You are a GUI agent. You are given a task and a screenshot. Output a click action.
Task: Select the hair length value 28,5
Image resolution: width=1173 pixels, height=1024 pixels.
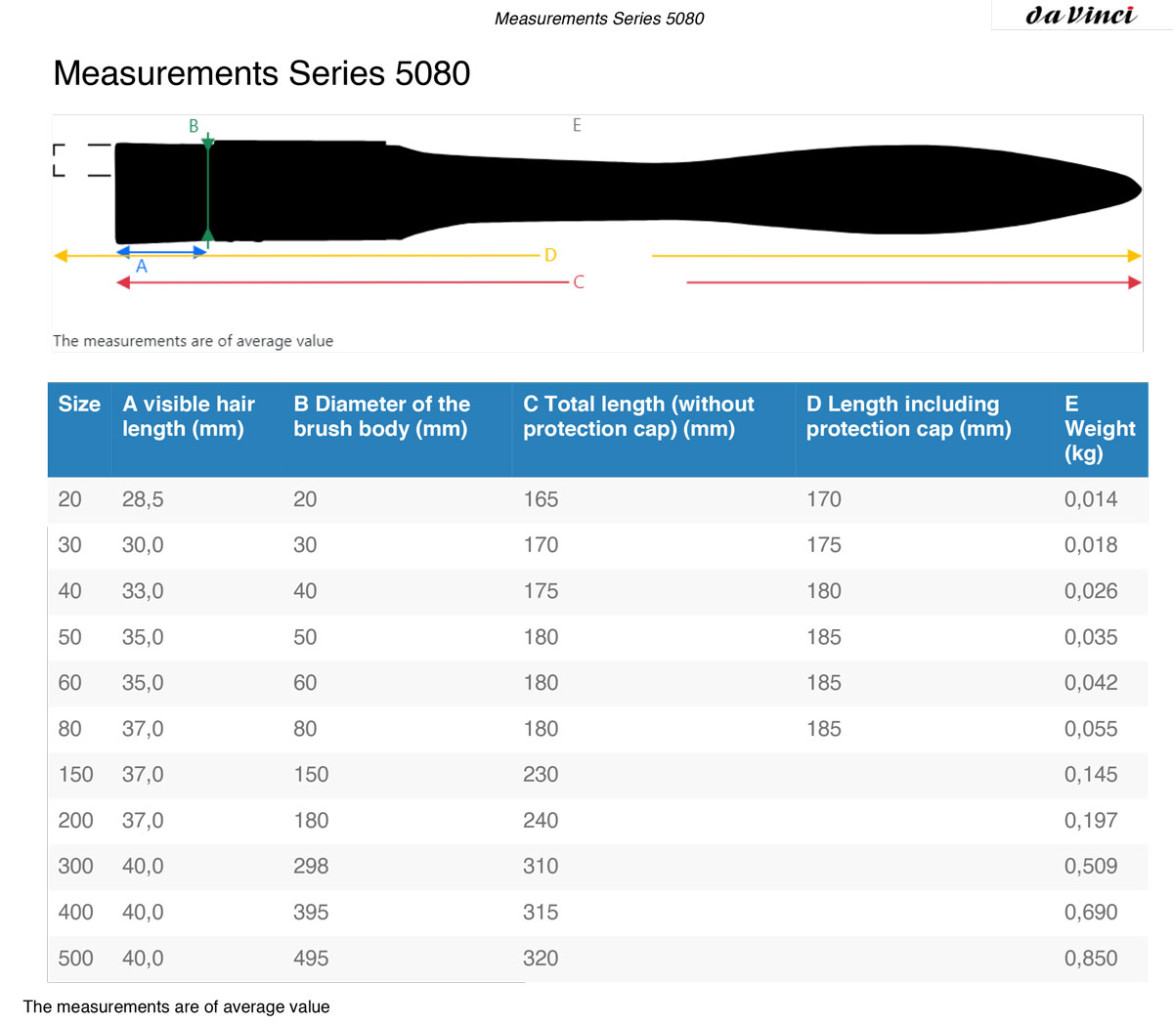[x=143, y=499]
